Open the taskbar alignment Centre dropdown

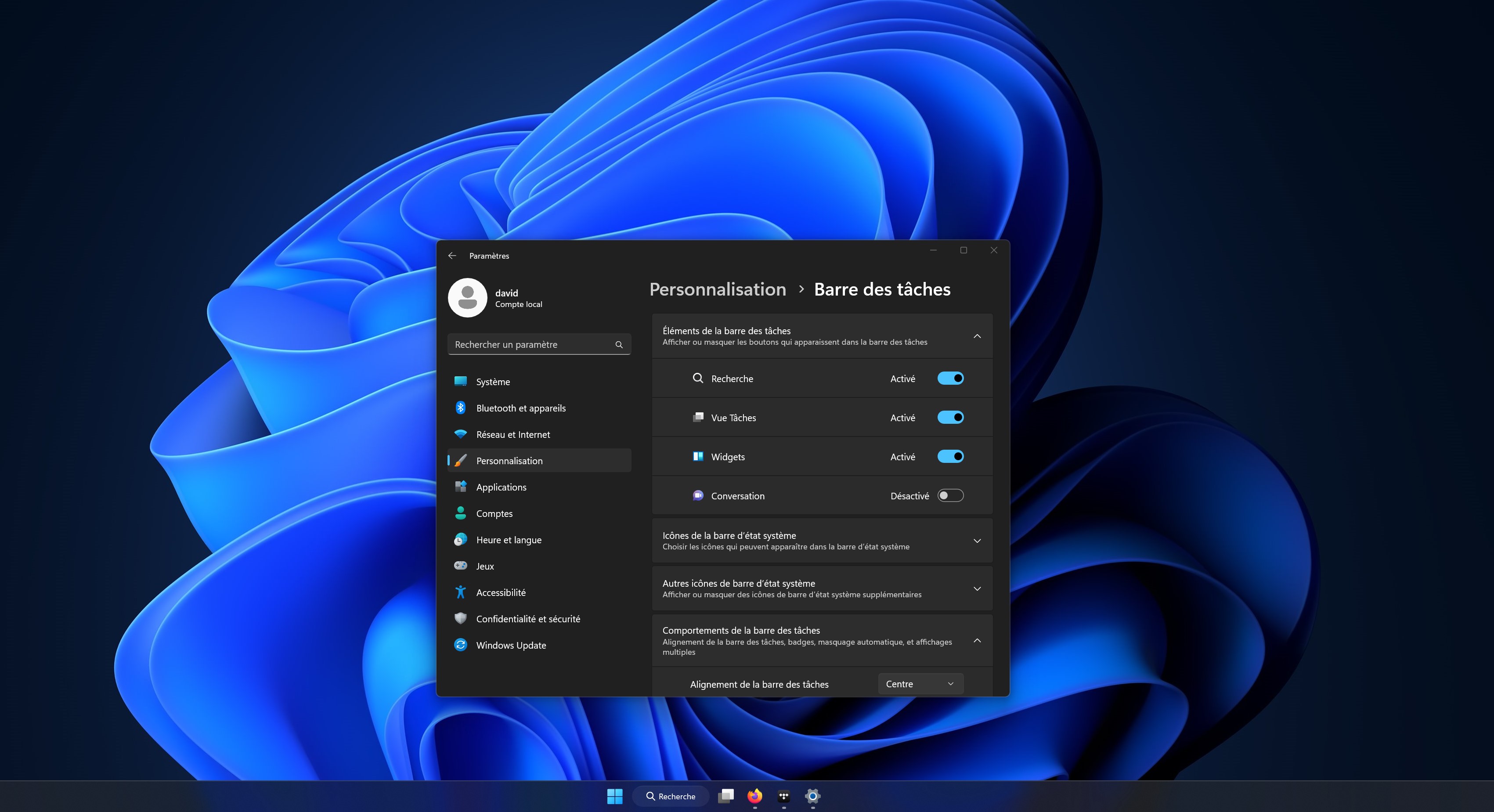[x=920, y=684]
